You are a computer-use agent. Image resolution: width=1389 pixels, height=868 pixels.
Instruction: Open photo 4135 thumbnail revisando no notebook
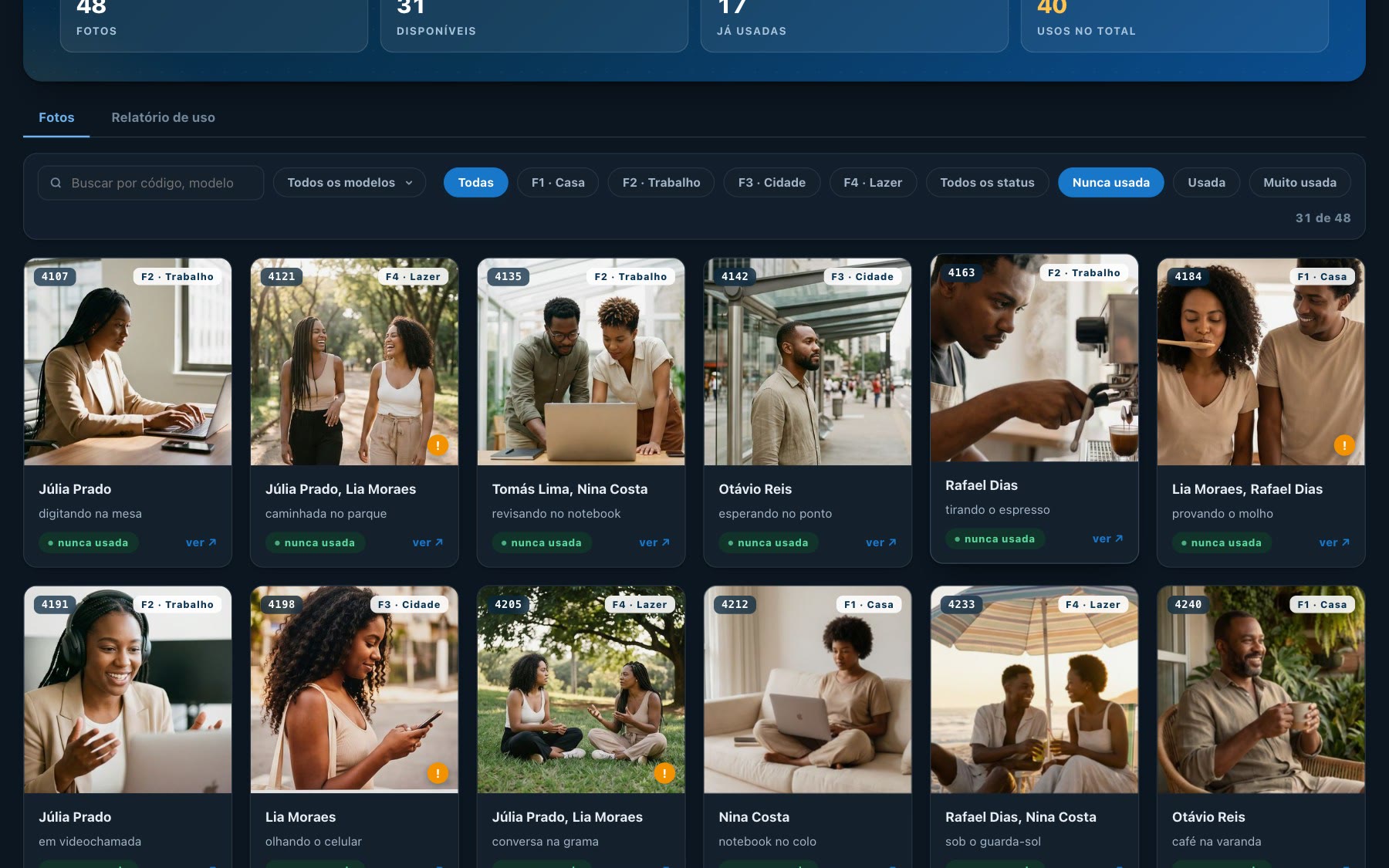point(581,362)
